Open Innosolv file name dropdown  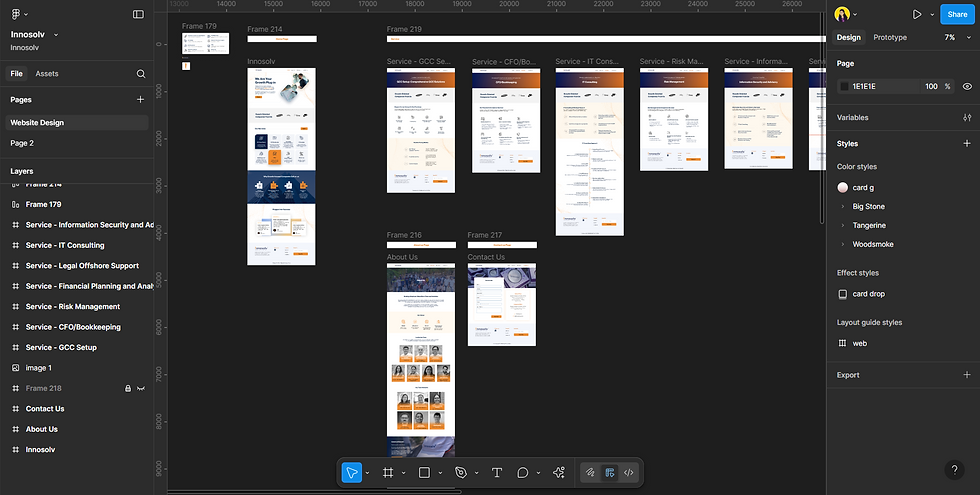coord(56,35)
